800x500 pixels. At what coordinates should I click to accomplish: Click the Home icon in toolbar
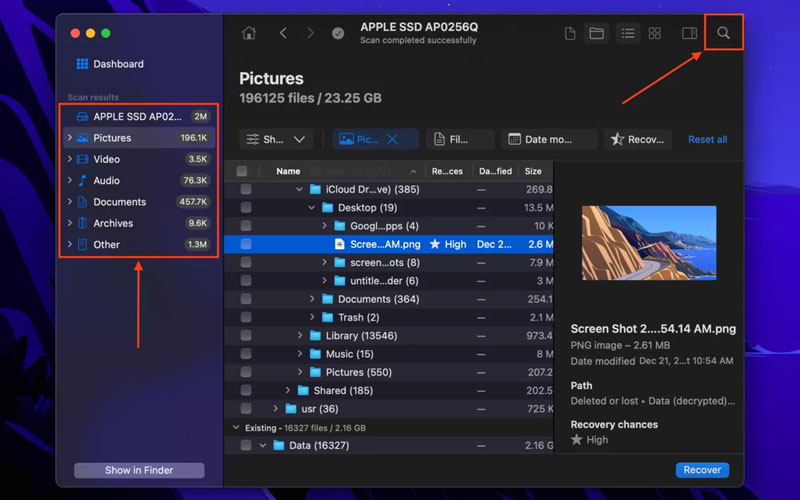(249, 33)
